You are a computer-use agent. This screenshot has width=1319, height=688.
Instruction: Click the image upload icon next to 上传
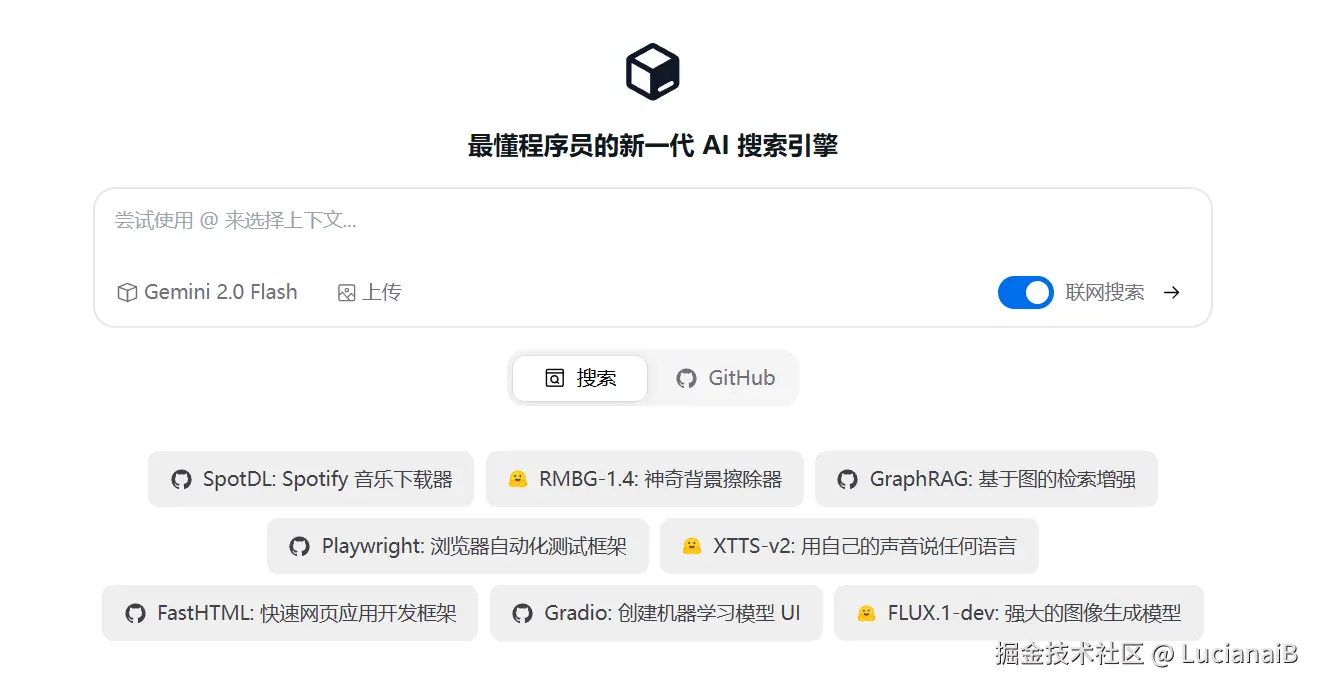[x=347, y=293]
